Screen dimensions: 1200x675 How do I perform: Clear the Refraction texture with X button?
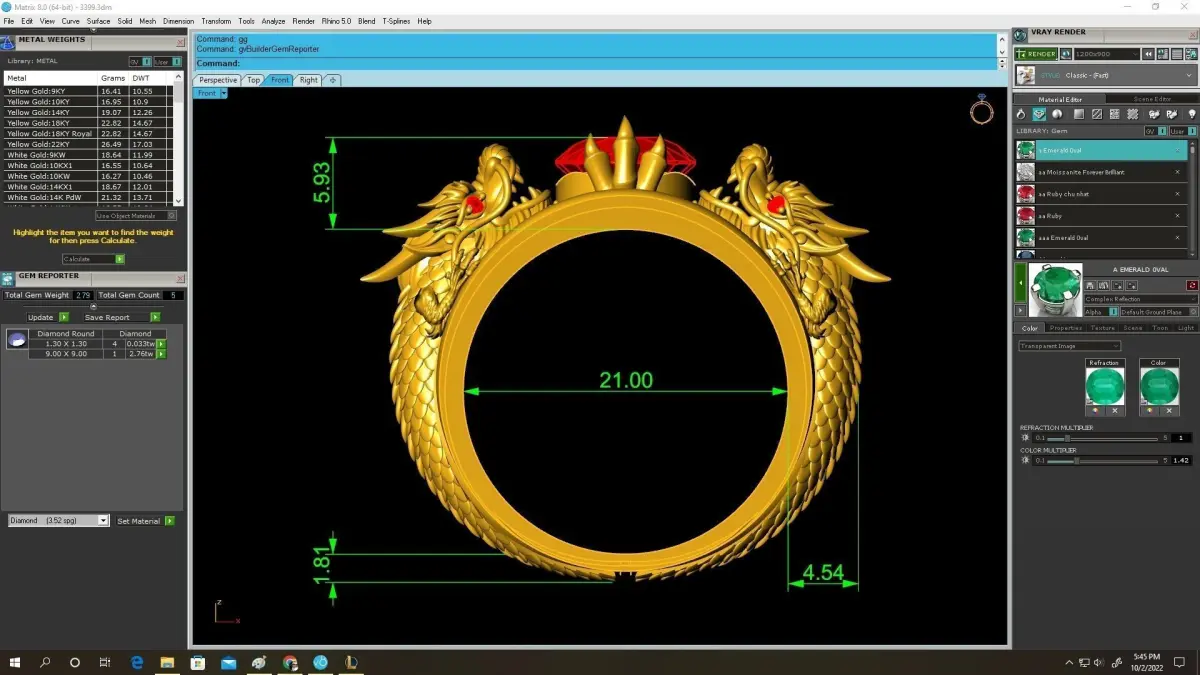pyautogui.click(x=1115, y=411)
